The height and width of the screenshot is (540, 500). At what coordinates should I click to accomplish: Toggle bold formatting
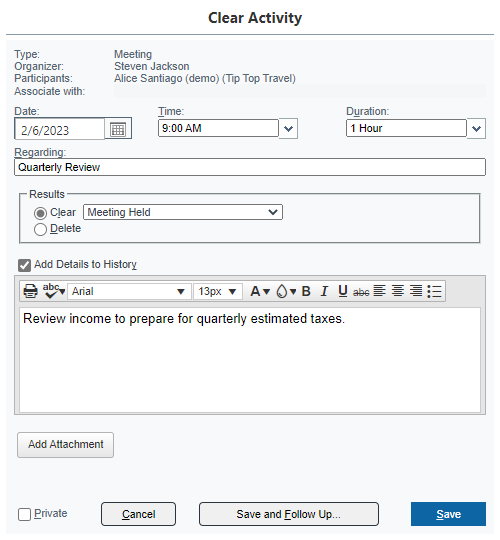point(306,291)
